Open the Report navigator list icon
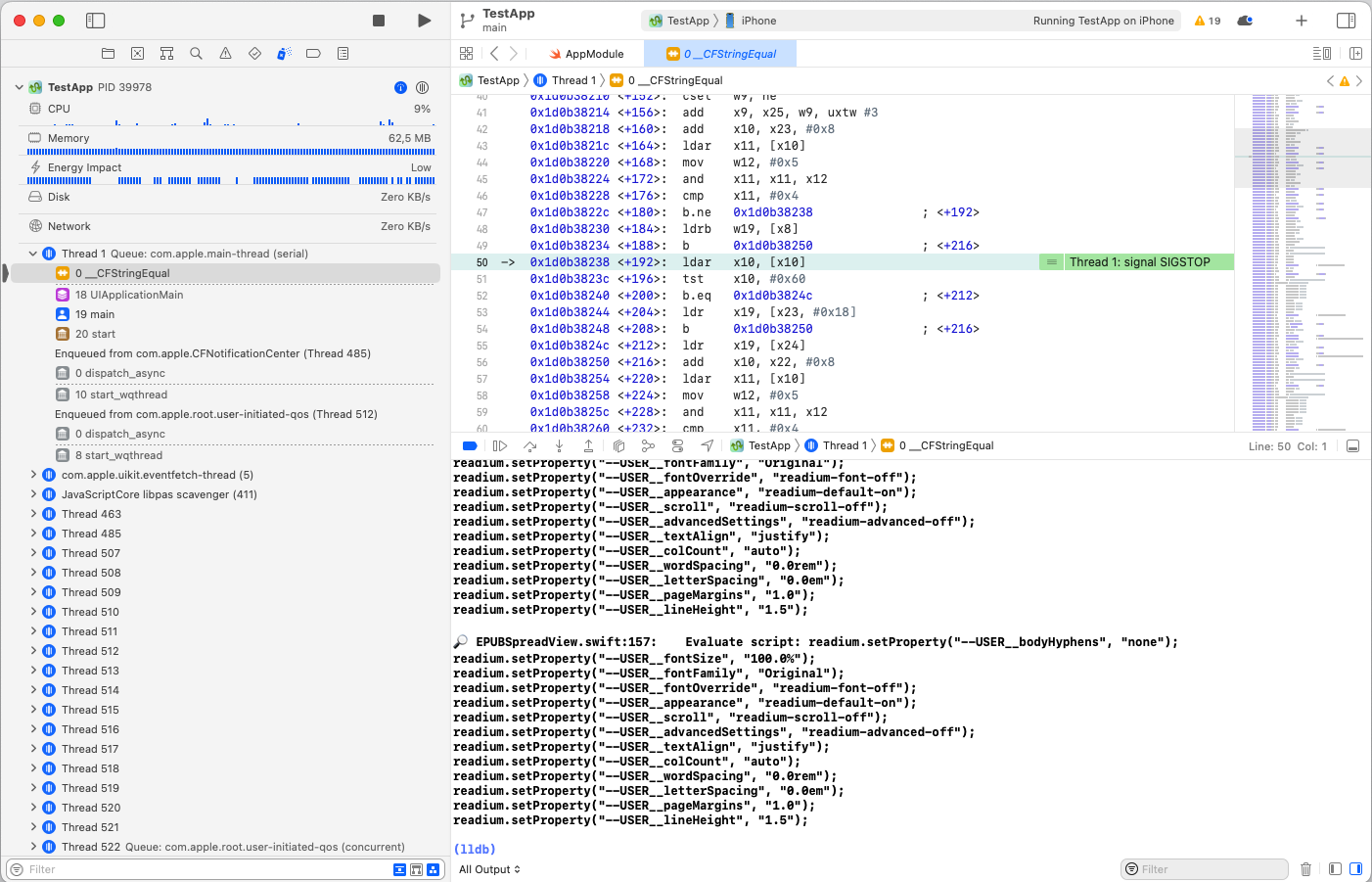Screen dimensions: 1372x882 [x=343, y=53]
